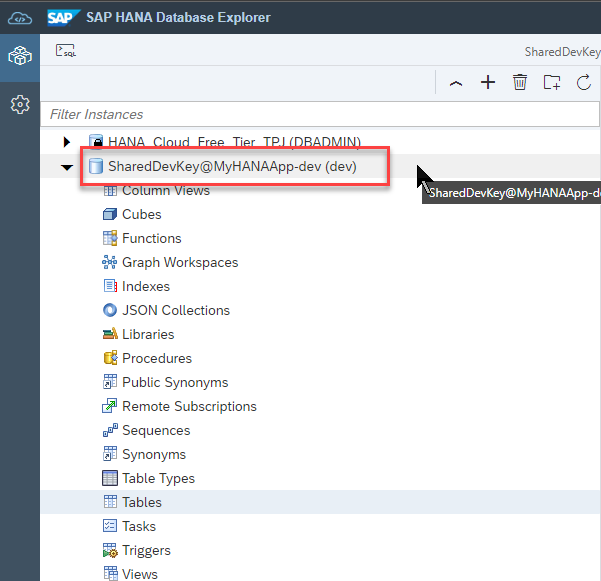
Task: Click the Remote Subscriptions arrow icon
Action: 110,406
